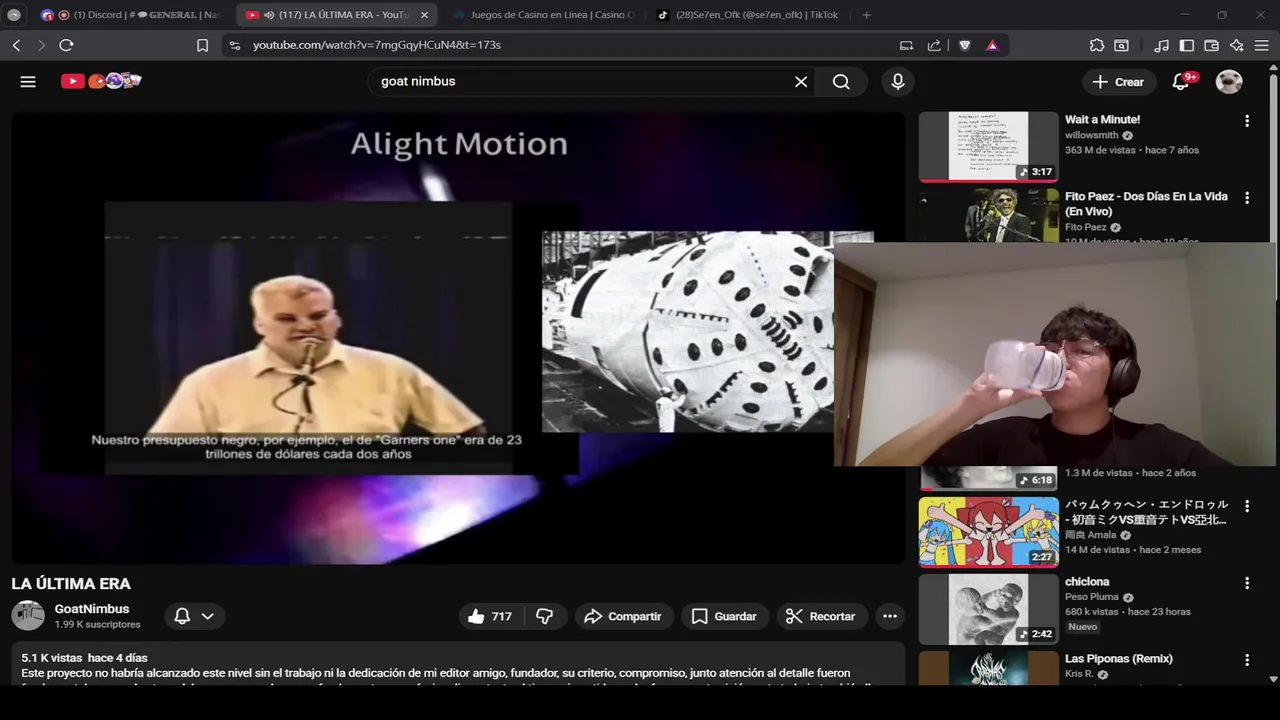Open browser extensions puzzle icon
The width and height of the screenshot is (1280, 720).
point(1097,45)
